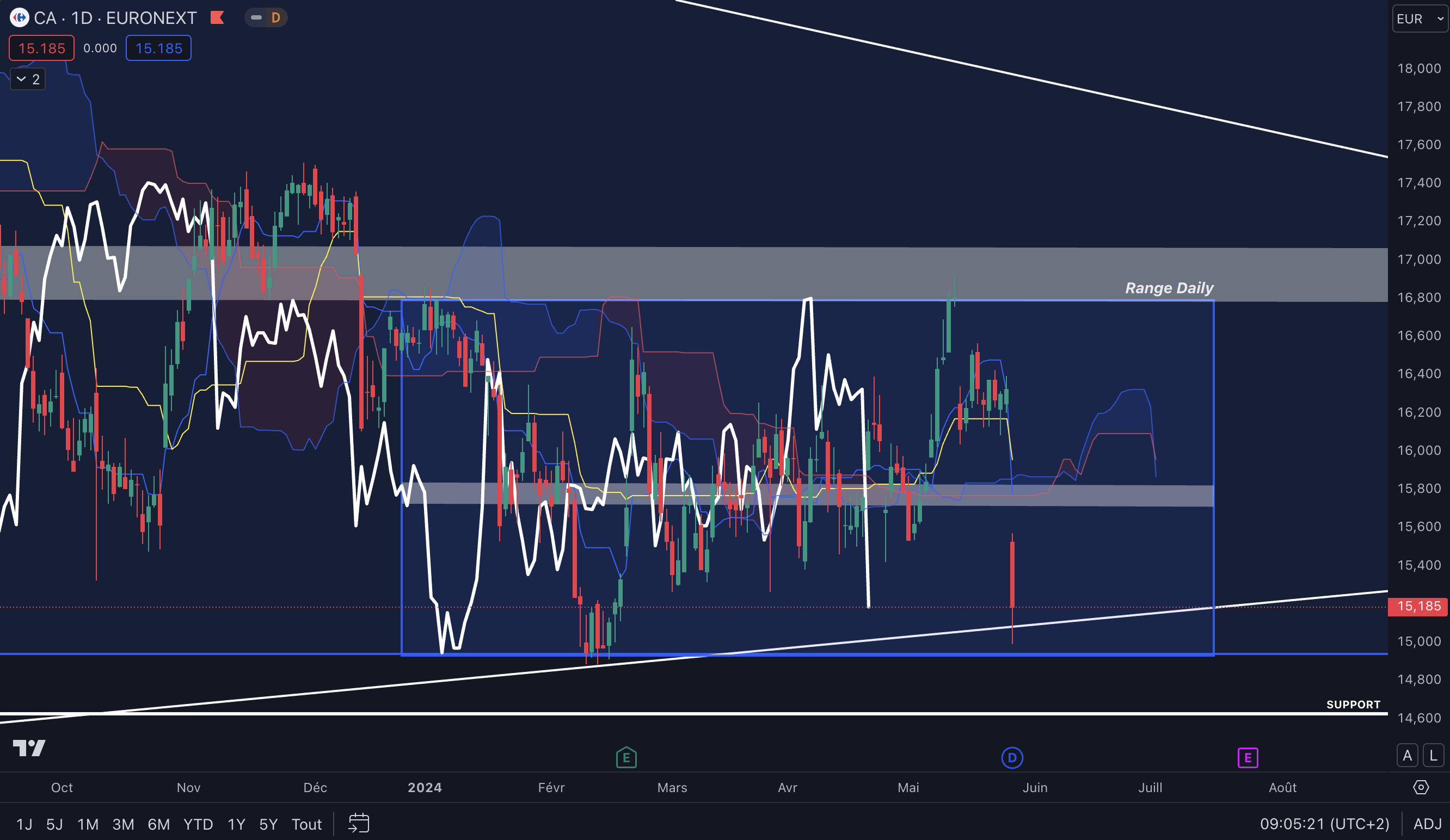Open the green earnings marker near Mars
1450x840 pixels.
coord(626,757)
